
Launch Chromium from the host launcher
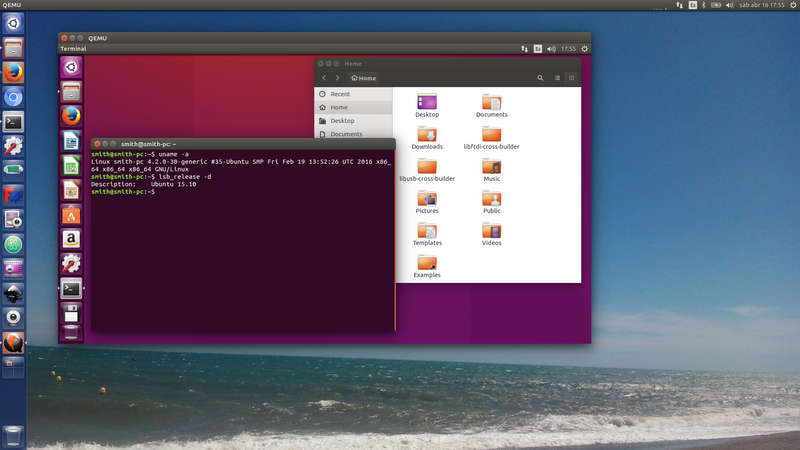pos(13,97)
